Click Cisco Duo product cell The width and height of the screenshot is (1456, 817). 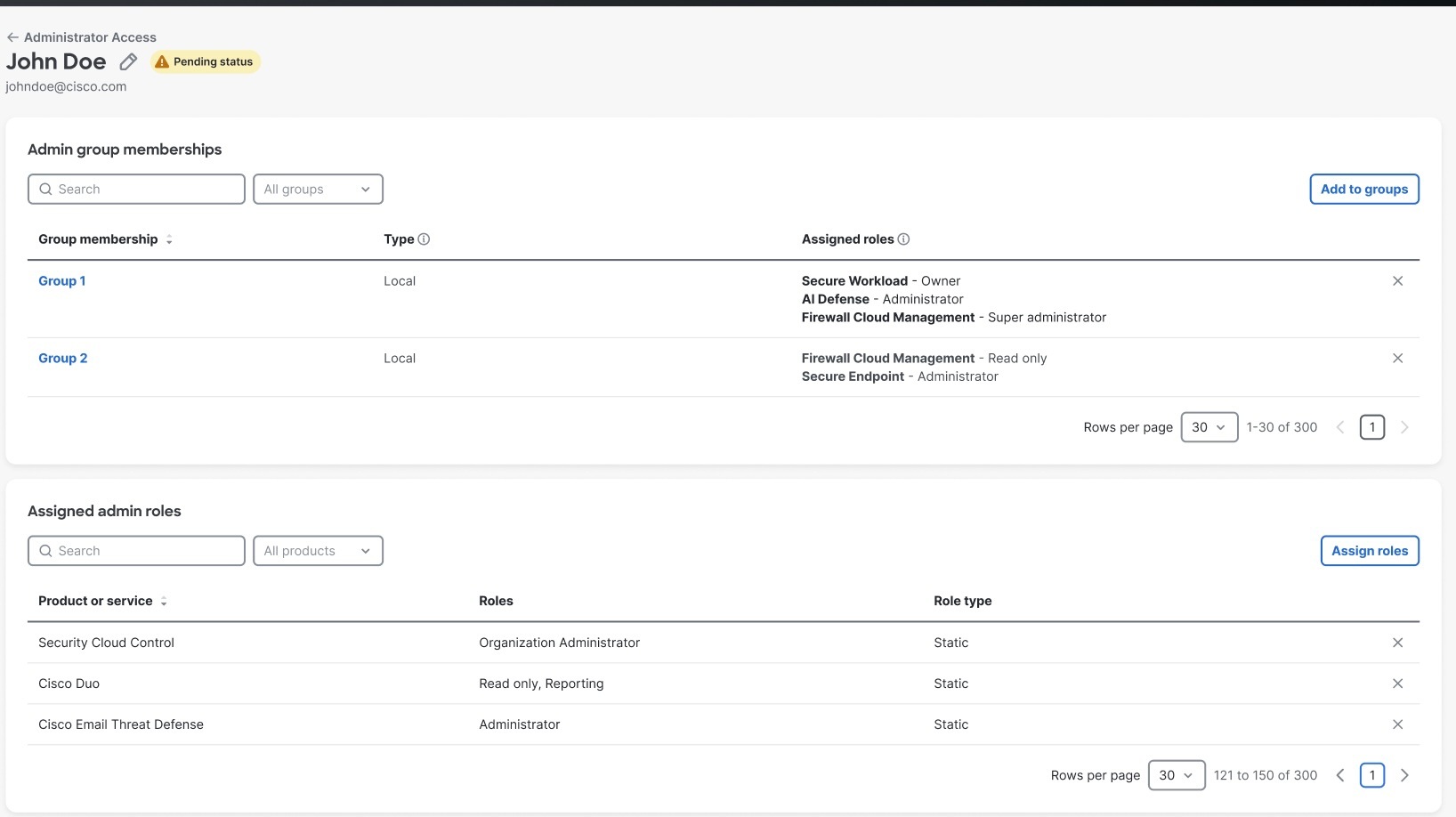pos(69,684)
